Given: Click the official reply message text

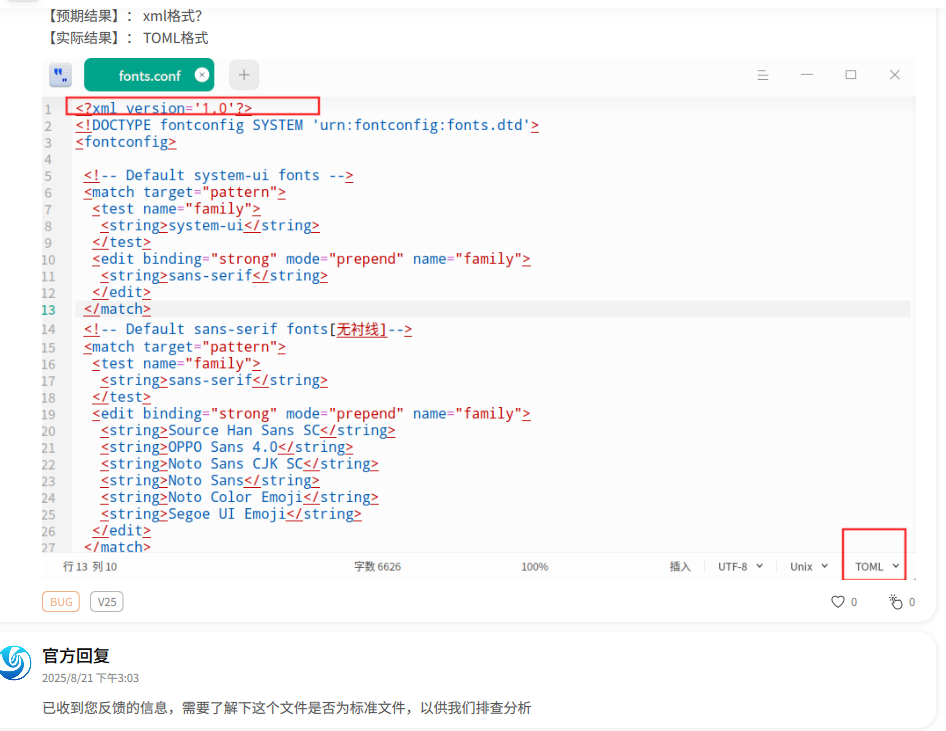Looking at the screenshot, I should coord(287,707).
